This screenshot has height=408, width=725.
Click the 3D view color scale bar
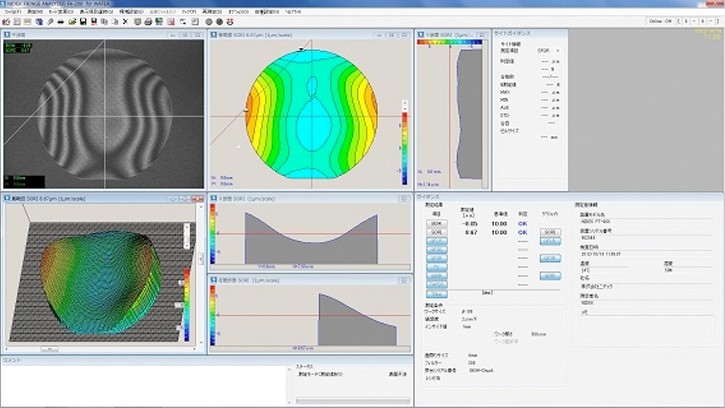click(187, 305)
